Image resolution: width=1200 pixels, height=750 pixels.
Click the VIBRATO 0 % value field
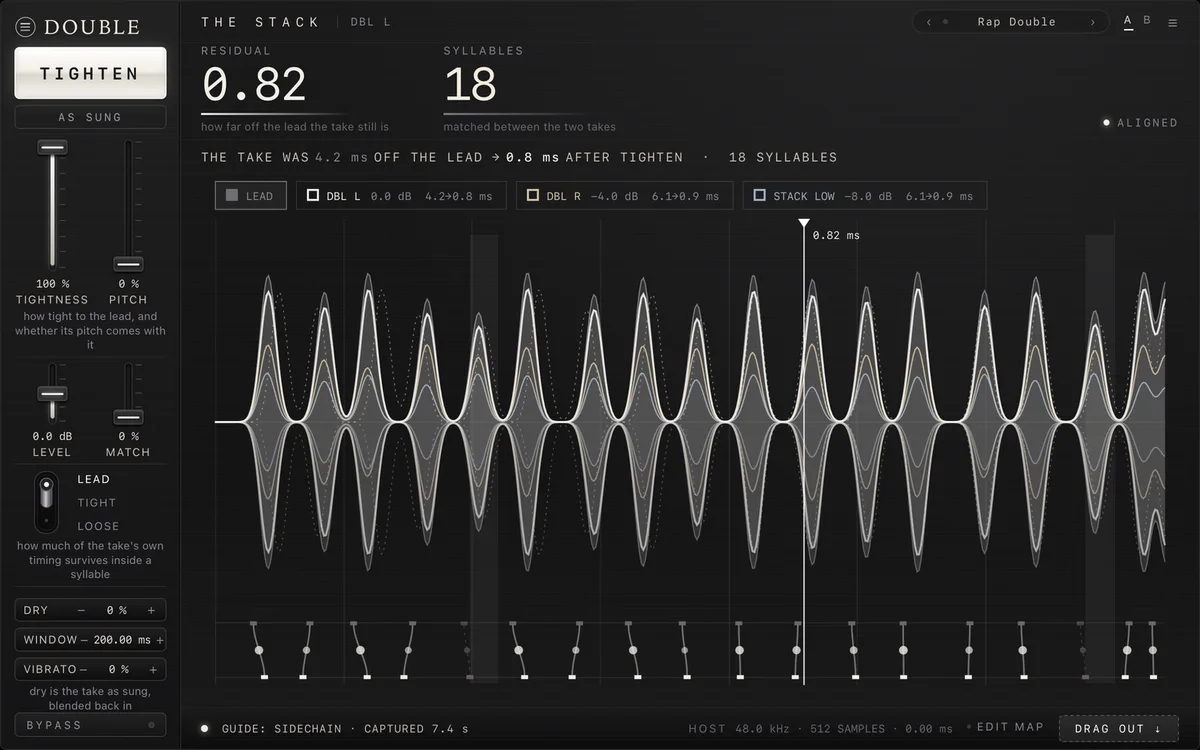click(119, 669)
